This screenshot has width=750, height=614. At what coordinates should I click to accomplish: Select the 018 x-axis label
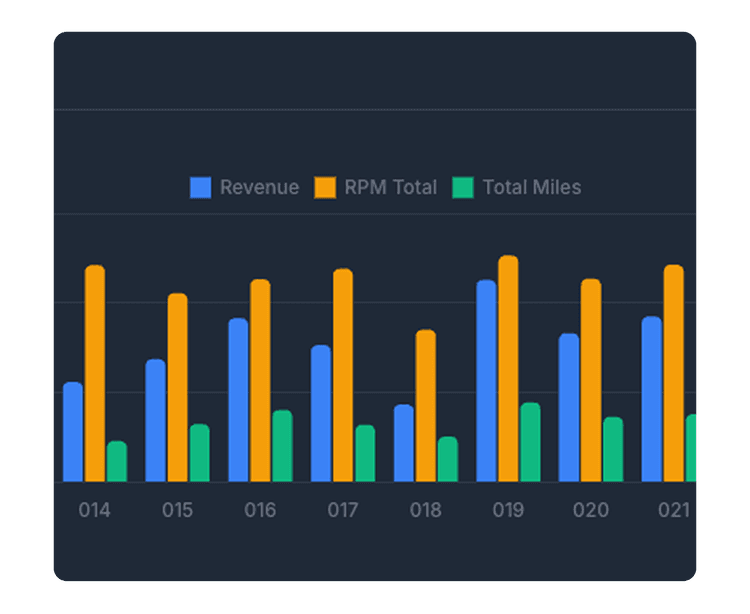pos(425,510)
